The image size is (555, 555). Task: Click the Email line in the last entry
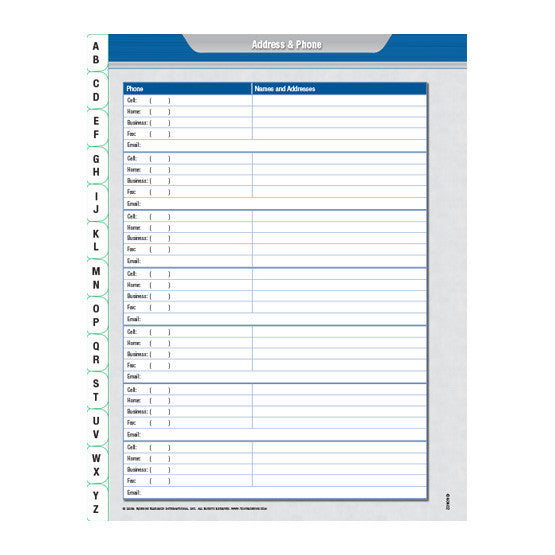275,493
